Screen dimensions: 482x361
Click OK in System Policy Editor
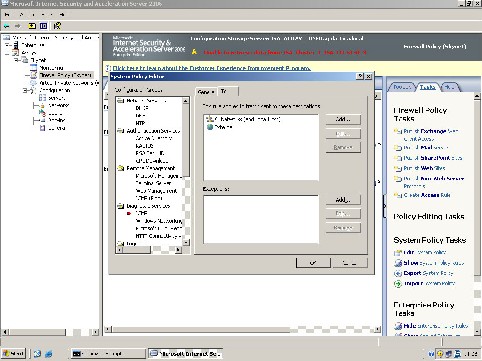(313, 263)
